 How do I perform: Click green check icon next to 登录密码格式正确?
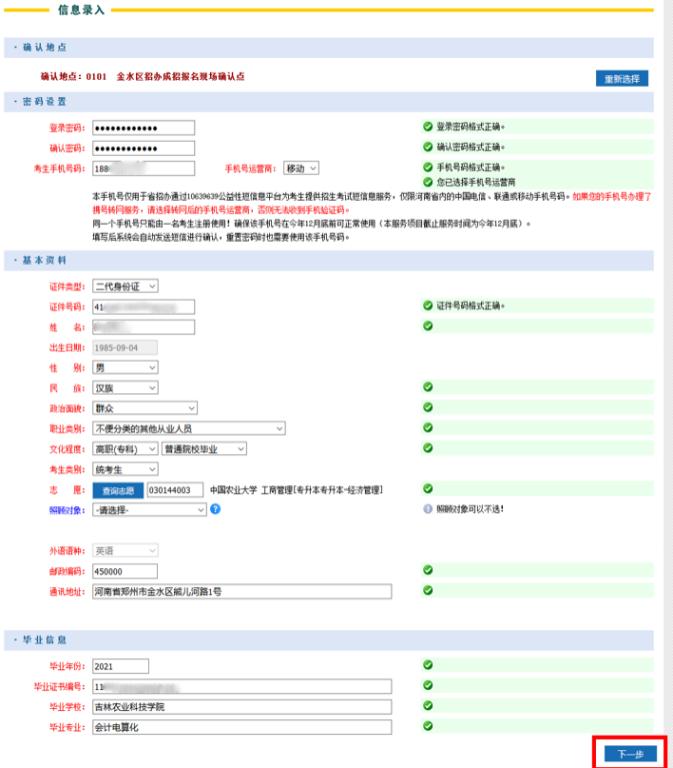pyautogui.click(x=428, y=128)
